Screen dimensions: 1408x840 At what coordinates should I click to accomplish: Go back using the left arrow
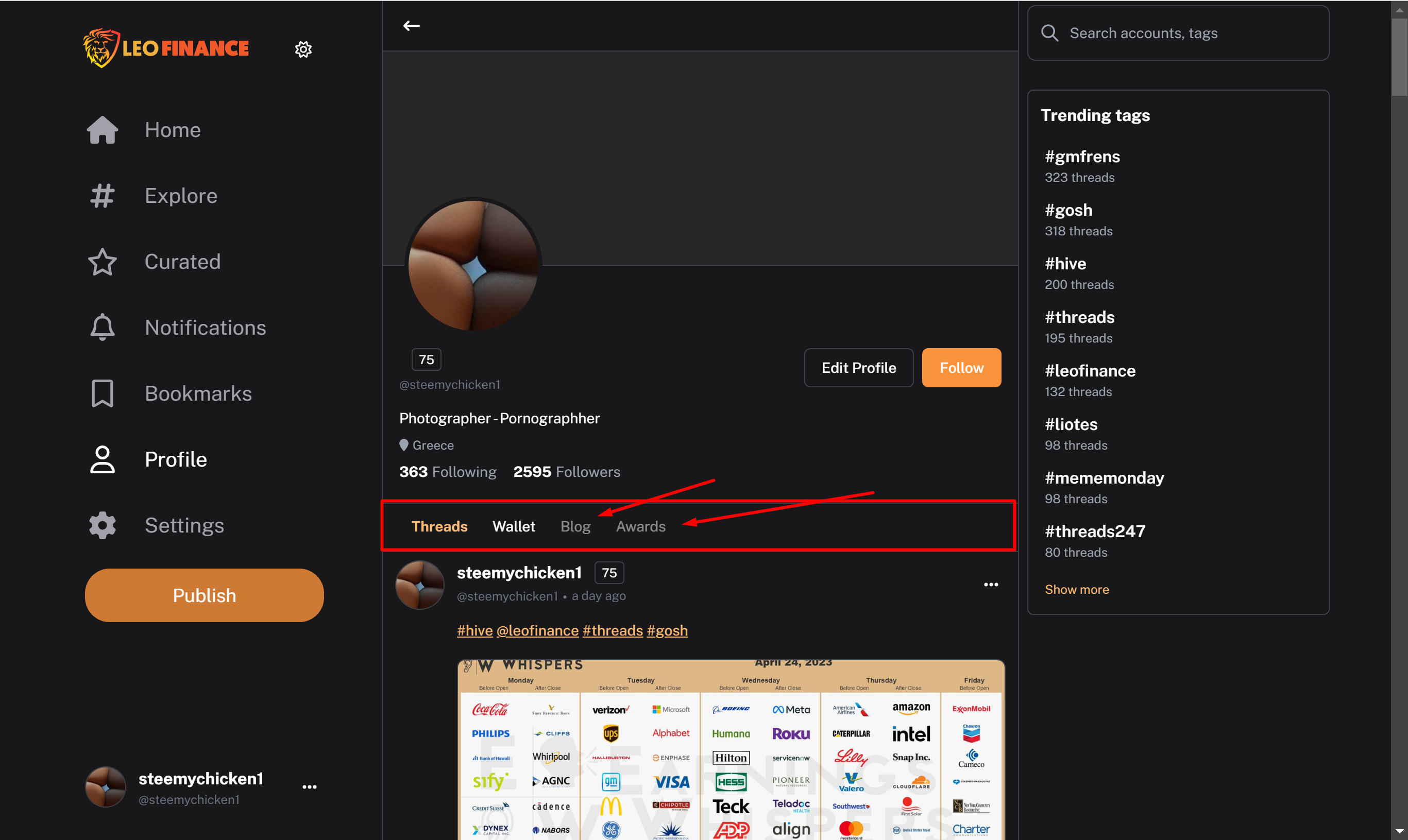(412, 25)
